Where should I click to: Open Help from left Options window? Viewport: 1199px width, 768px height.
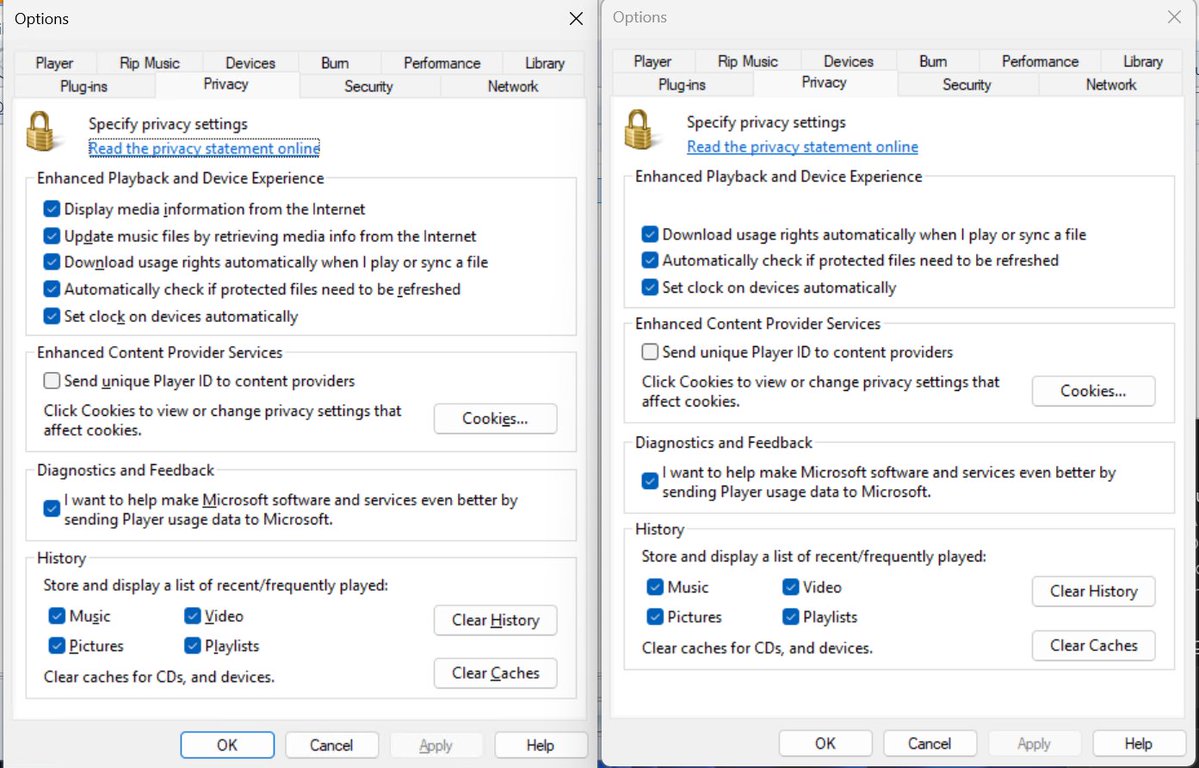(x=540, y=745)
